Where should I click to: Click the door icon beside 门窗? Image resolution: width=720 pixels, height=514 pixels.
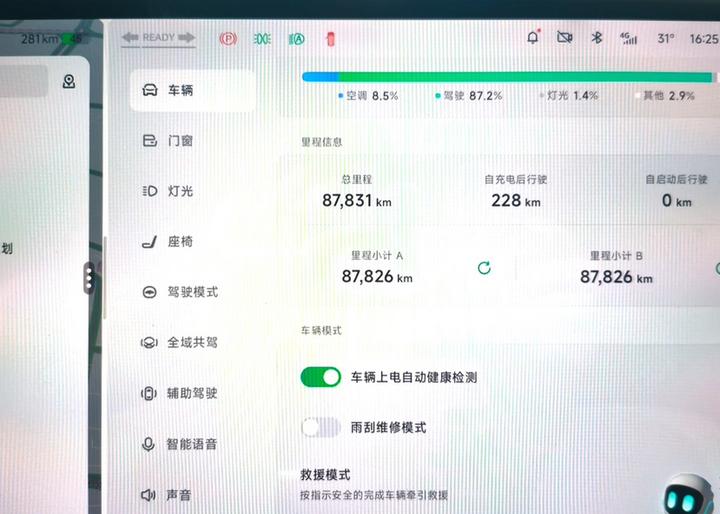point(150,141)
